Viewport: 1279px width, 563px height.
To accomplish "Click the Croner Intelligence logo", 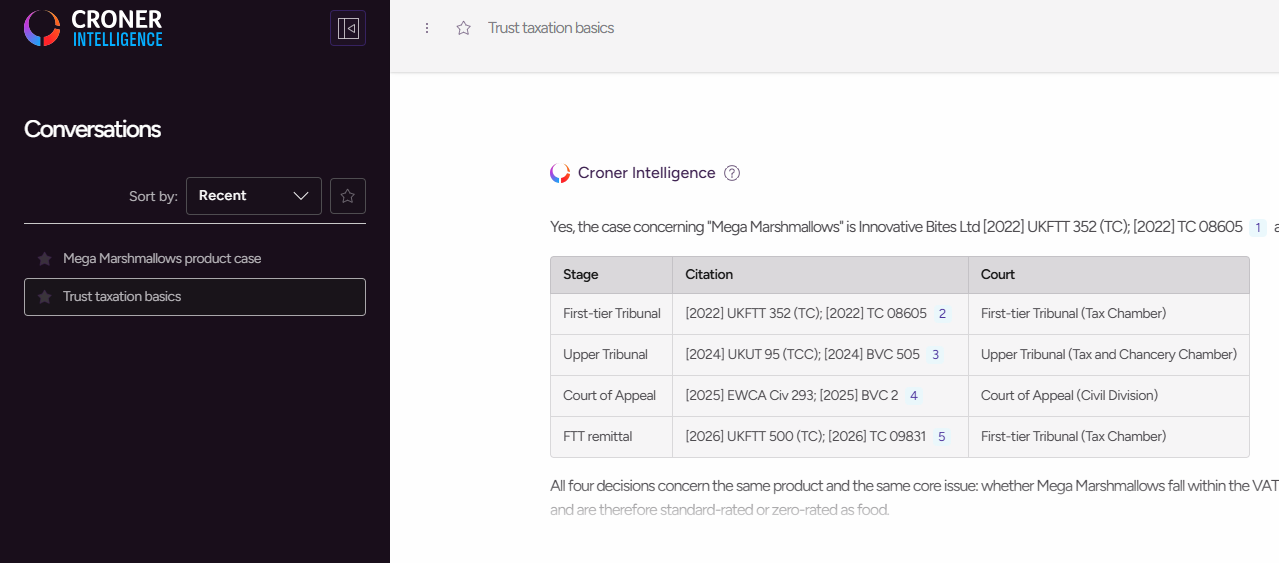I will tap(93, 28).
